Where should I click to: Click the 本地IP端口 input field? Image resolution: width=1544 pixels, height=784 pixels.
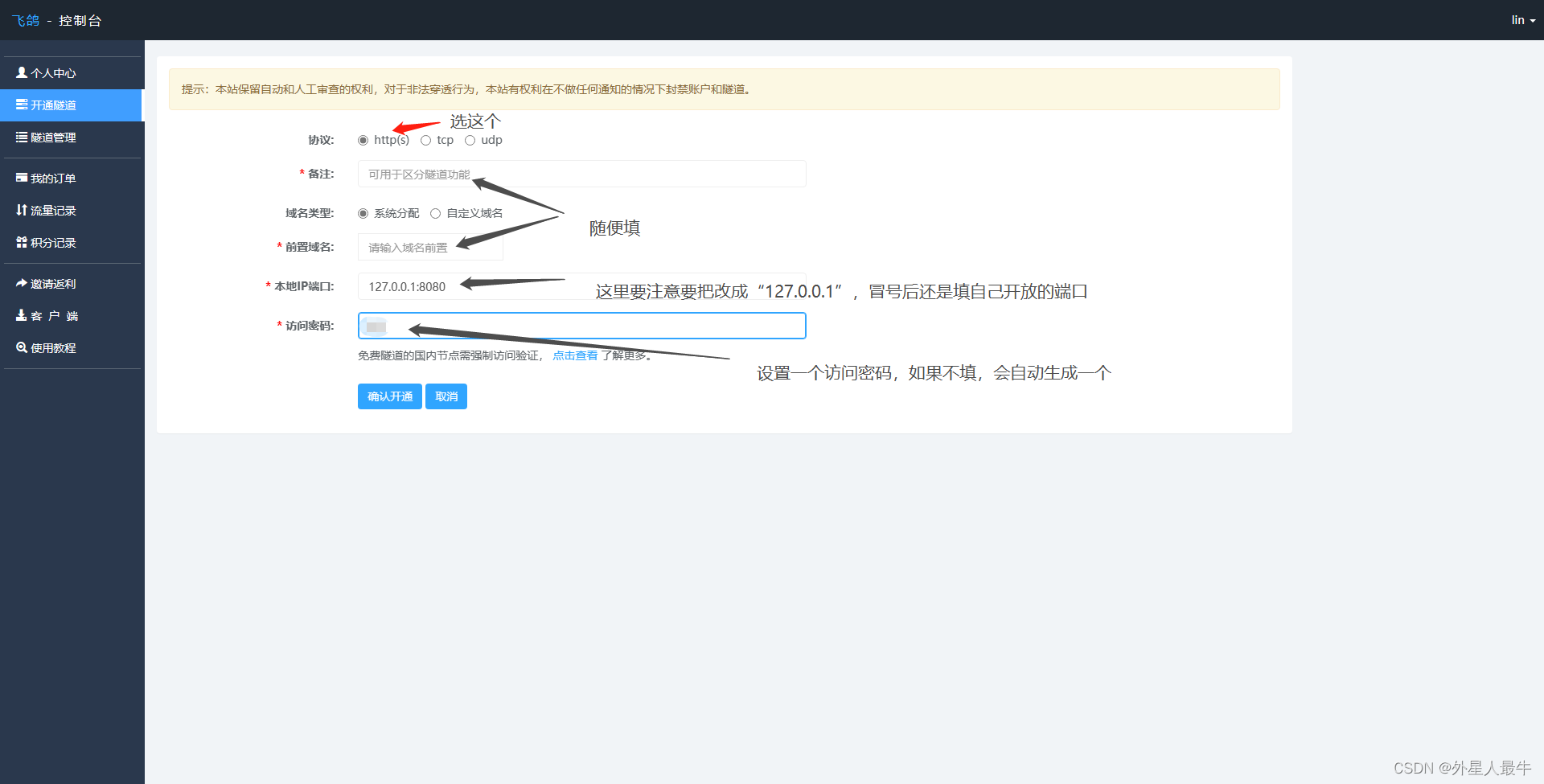pyautogui.click(x=581, y=286)
